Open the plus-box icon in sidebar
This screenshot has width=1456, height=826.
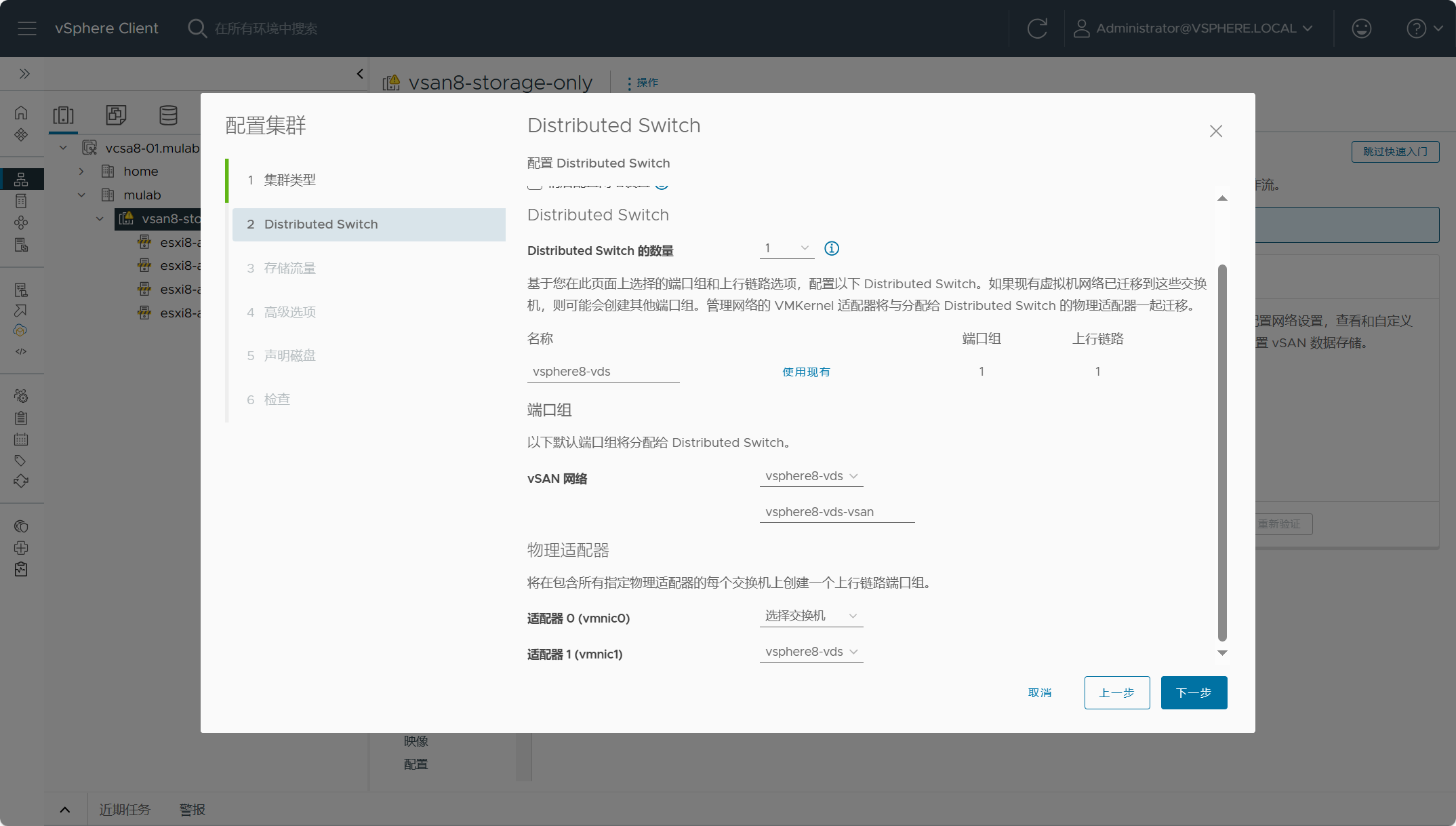point(21,548)
